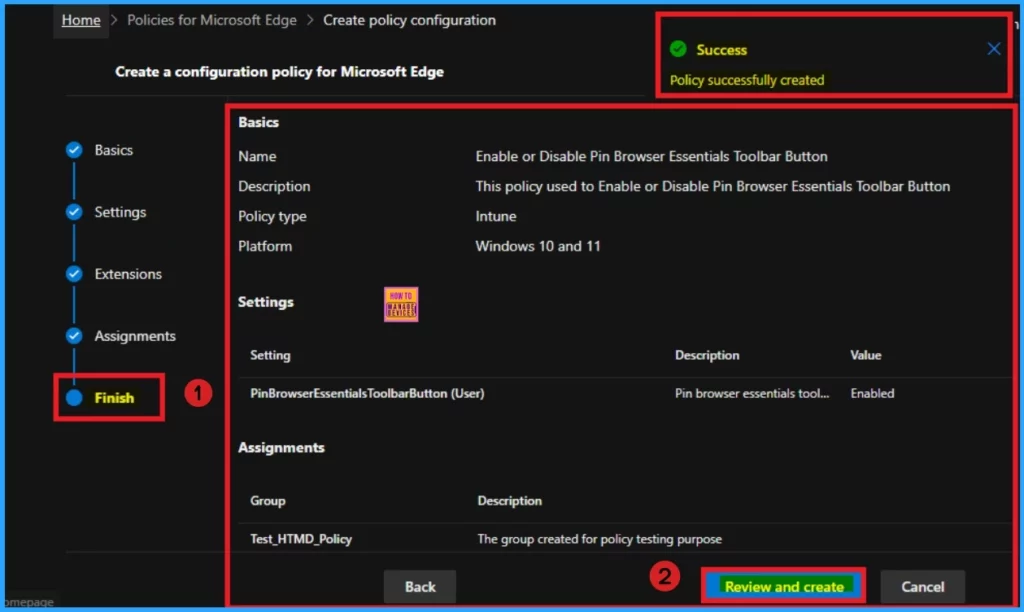Viewport: 1024px width, 612px height.
Task: Click the Group column header
Action: click(268, 501)
